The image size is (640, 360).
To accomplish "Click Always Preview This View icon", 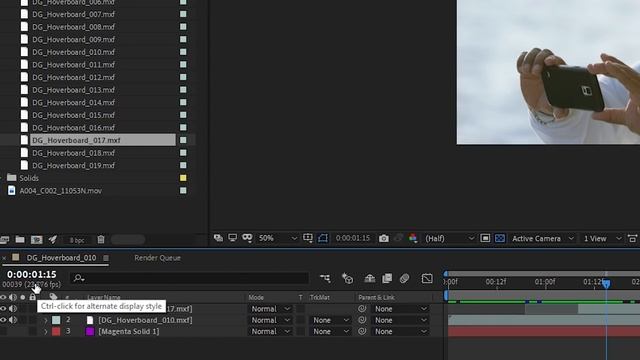I will pos(218,238).
